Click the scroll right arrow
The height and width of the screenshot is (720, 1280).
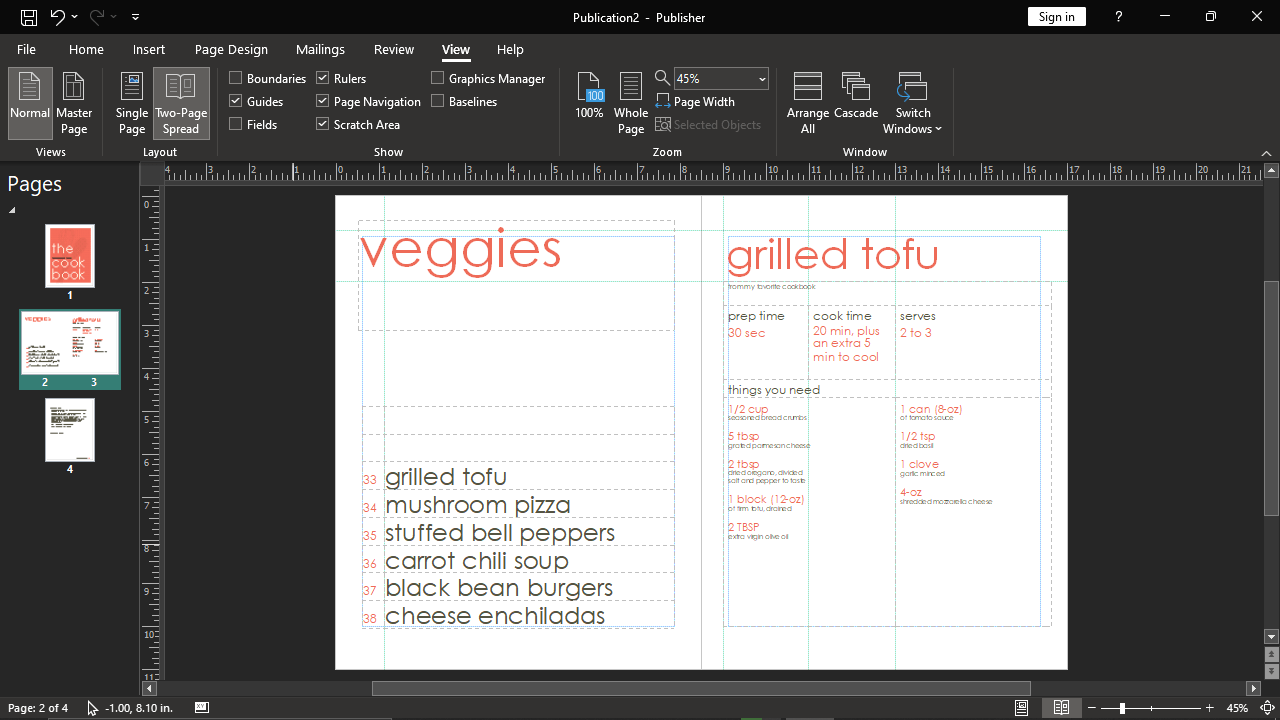(1253, 688)
